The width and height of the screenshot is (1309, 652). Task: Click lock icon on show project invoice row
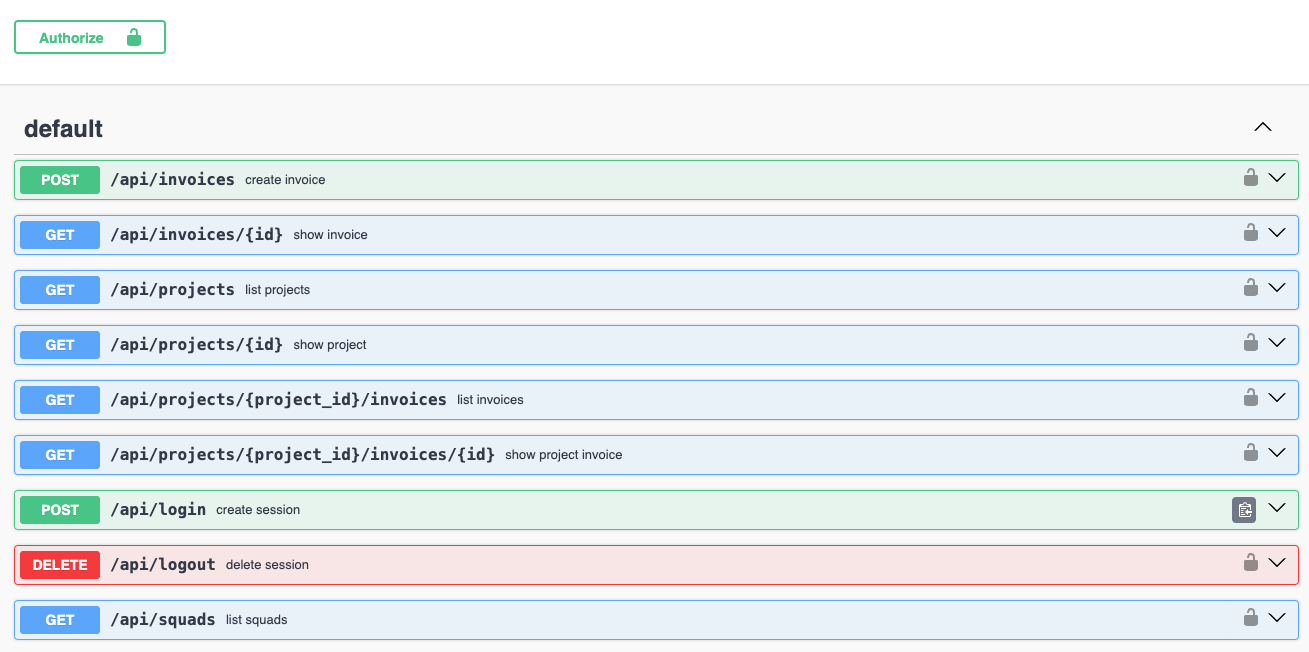point(1250,453)
